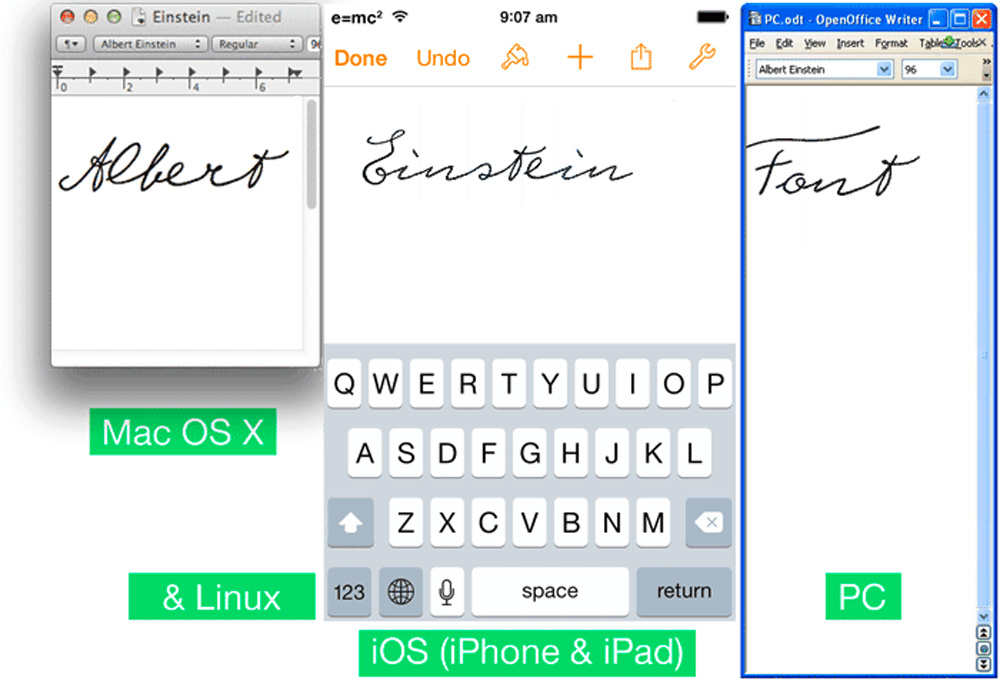Viewport: 1000px width, 684px height.
Task: Tap the return key
Action: point(684,592)
